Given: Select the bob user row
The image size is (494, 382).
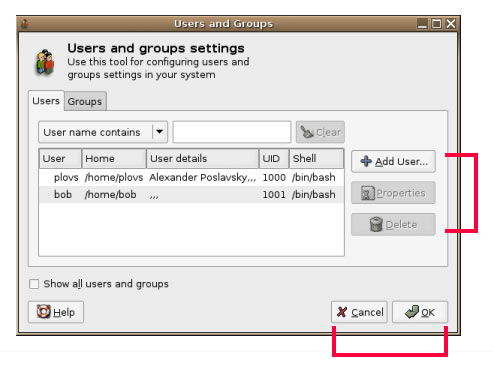Looking at the screenshot, I should pyautogui.click(x=191, y=195).
